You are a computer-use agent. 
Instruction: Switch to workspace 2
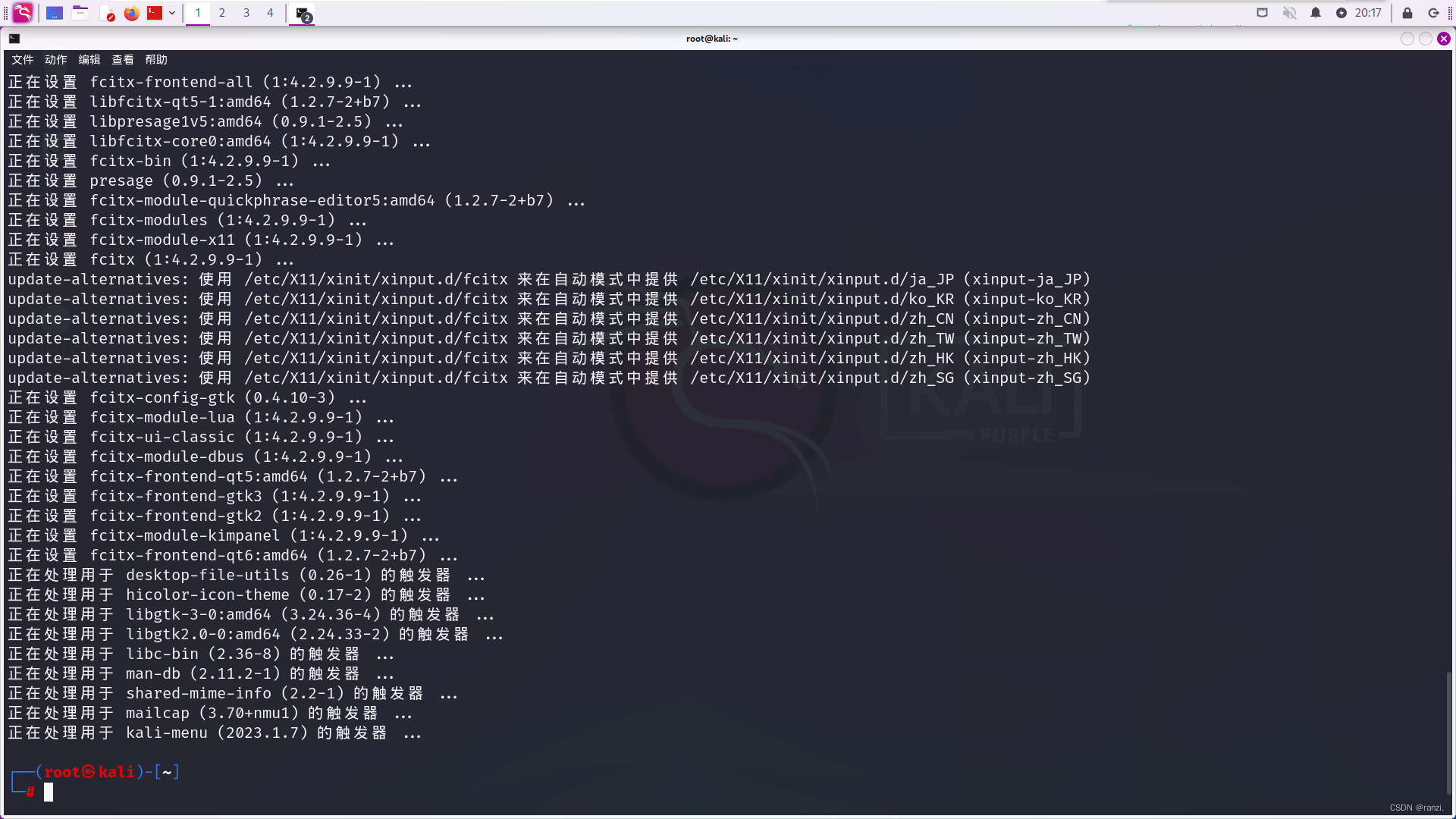pos(221,13)
